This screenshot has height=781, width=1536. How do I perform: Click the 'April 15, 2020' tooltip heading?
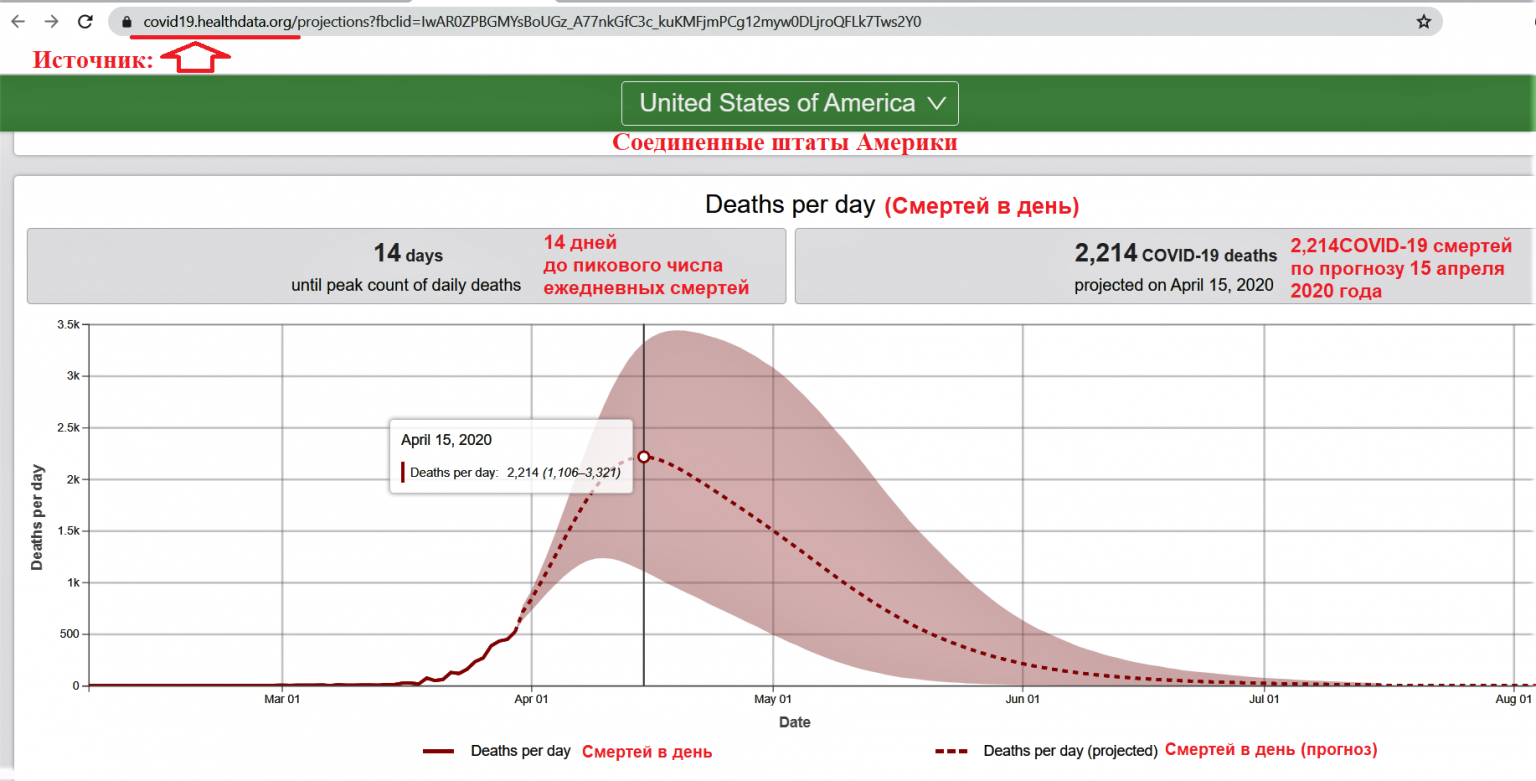[x=446, y=439]
